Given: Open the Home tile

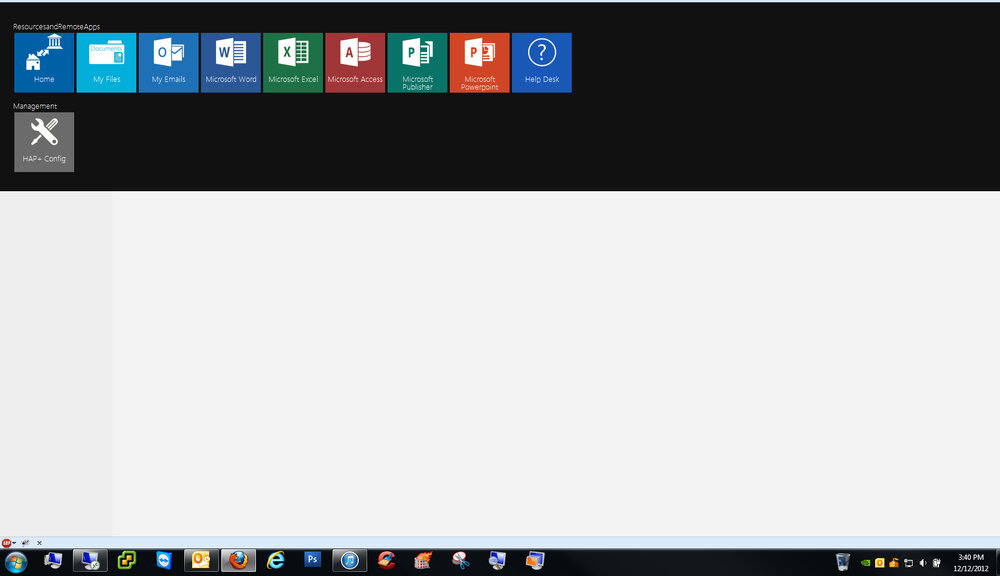Looking at the screenshot, I should 44,63.
